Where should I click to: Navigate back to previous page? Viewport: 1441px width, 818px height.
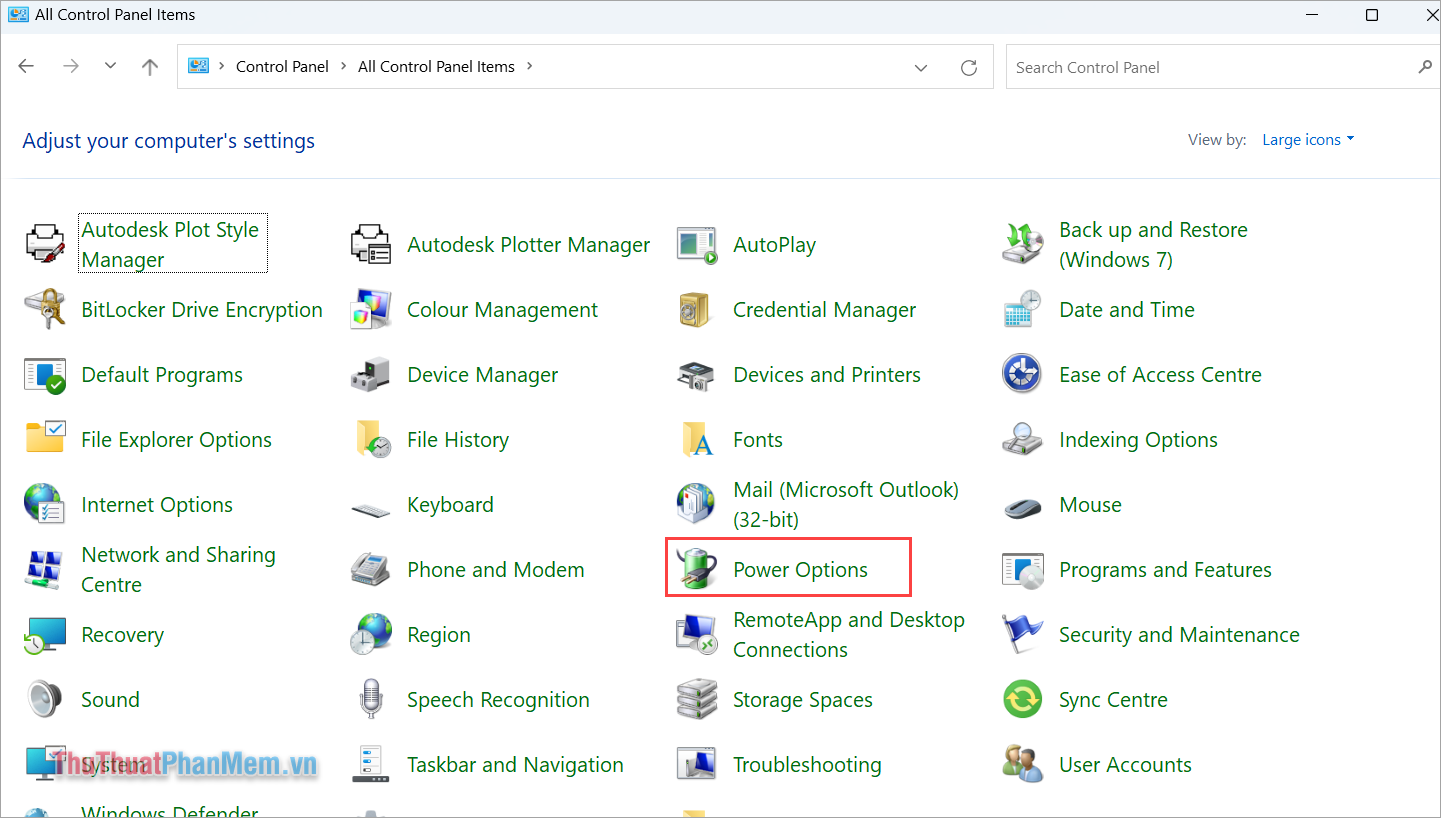26,66
